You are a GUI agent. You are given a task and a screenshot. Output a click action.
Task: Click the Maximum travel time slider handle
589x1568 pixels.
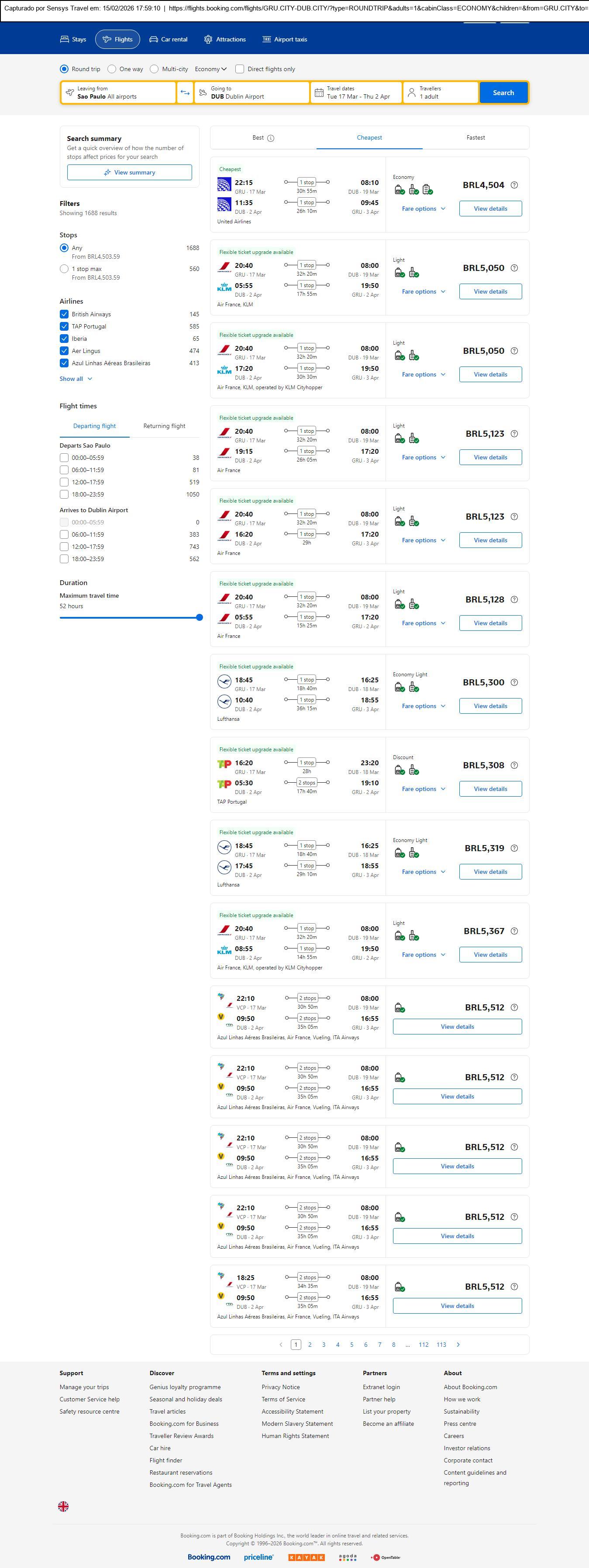[x=199, y=617]
